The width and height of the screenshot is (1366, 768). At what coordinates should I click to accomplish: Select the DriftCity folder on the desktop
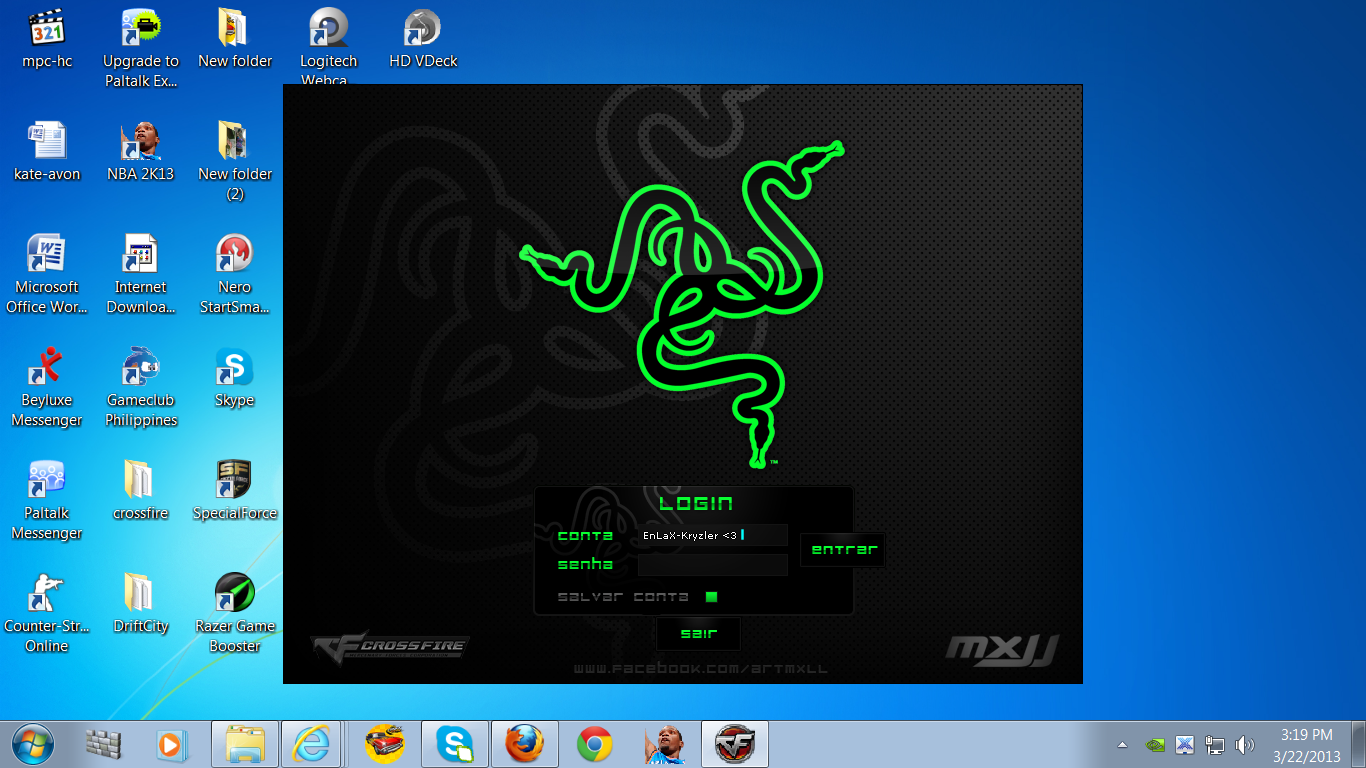pyautogui.click(x=141, y=604)
